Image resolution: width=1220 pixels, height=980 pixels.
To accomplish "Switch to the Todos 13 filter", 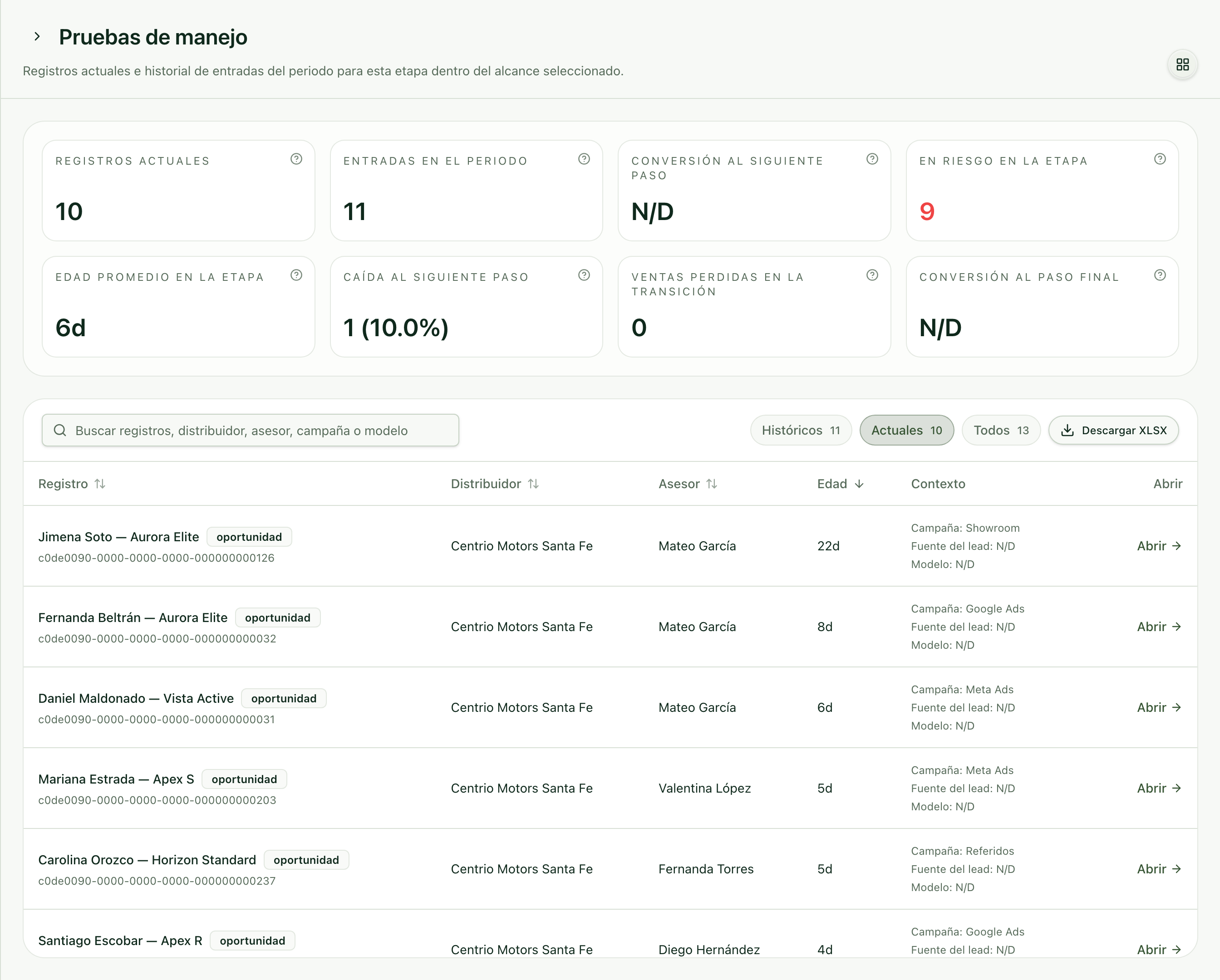I will click(1001, 431).
